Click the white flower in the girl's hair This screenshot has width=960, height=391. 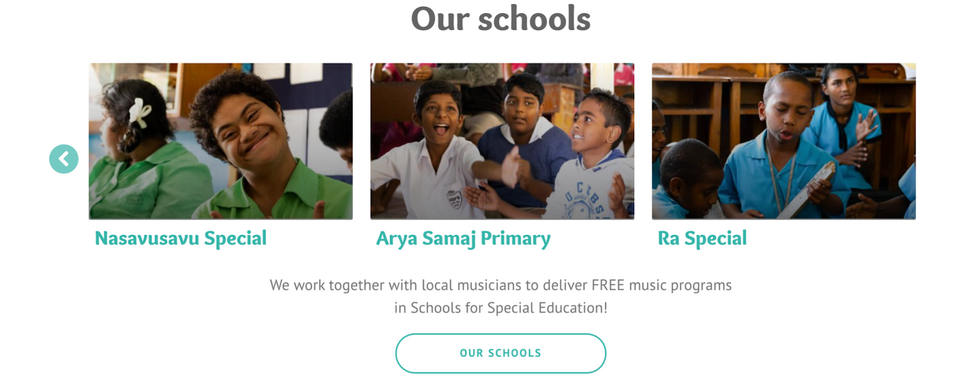139,113
